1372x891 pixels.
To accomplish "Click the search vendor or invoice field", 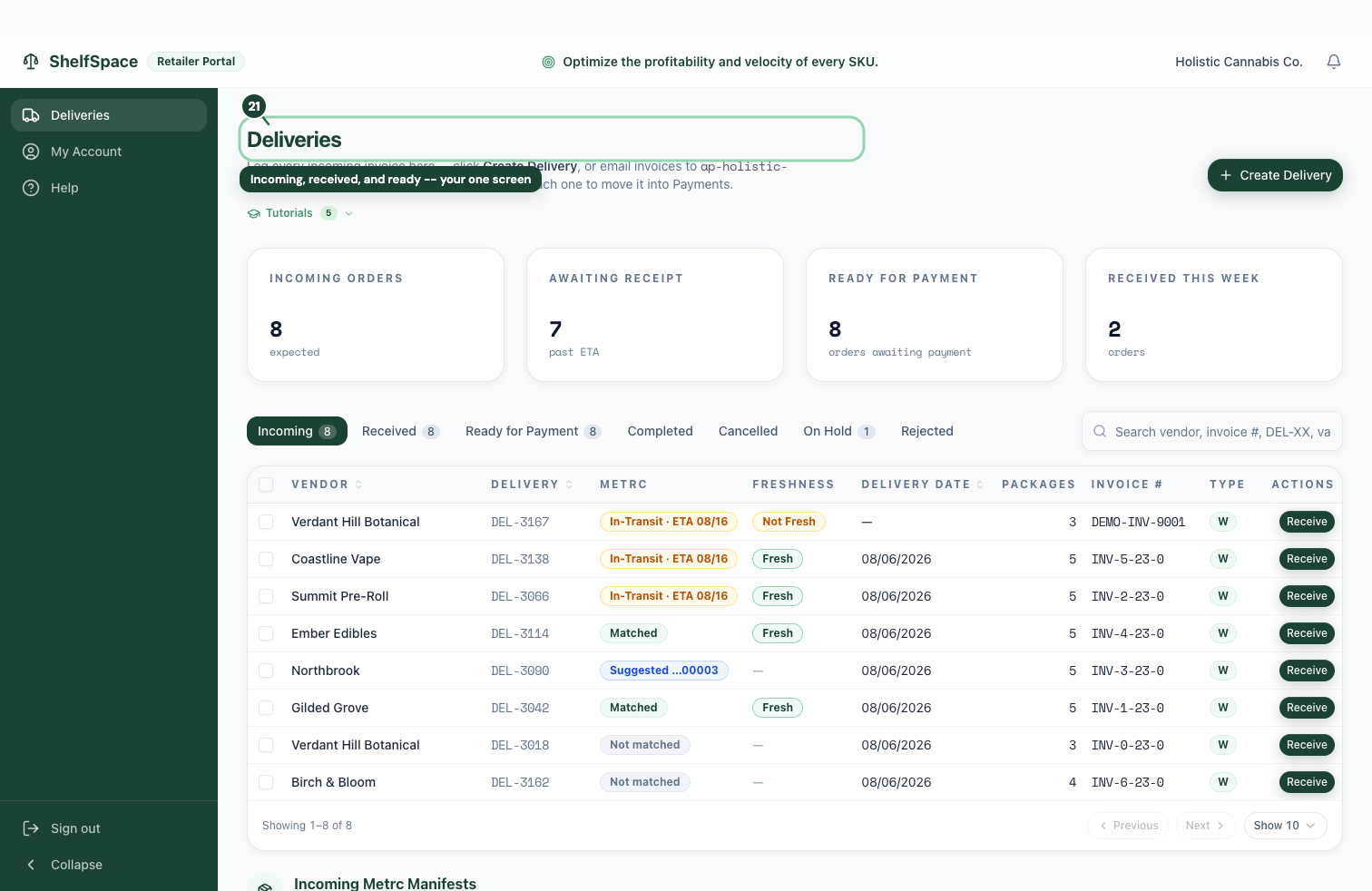I will (x=1211, y=432).
